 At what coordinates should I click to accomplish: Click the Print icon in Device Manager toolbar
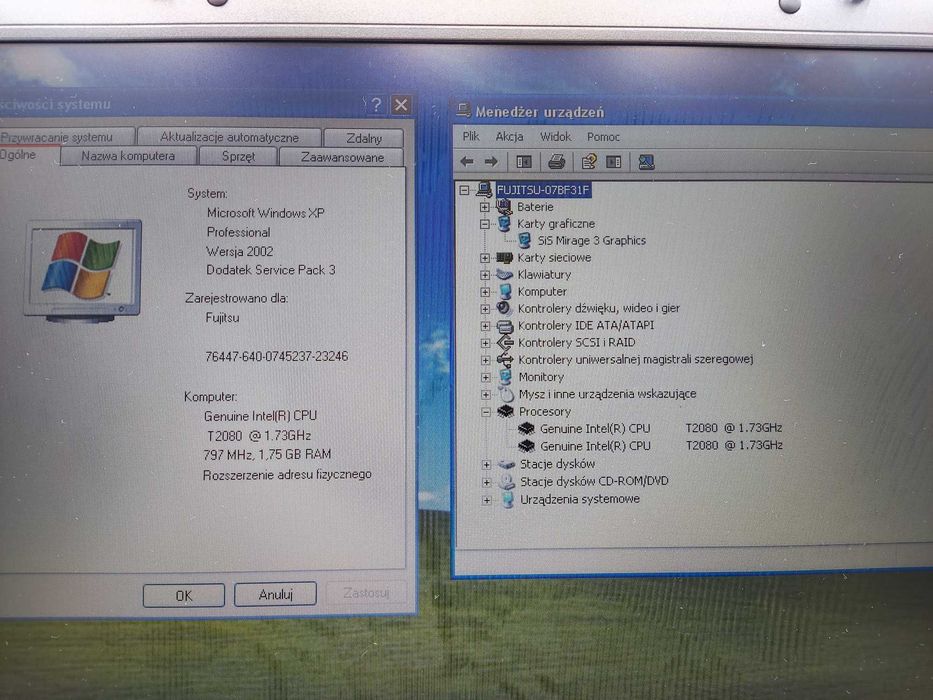[556, 161]
